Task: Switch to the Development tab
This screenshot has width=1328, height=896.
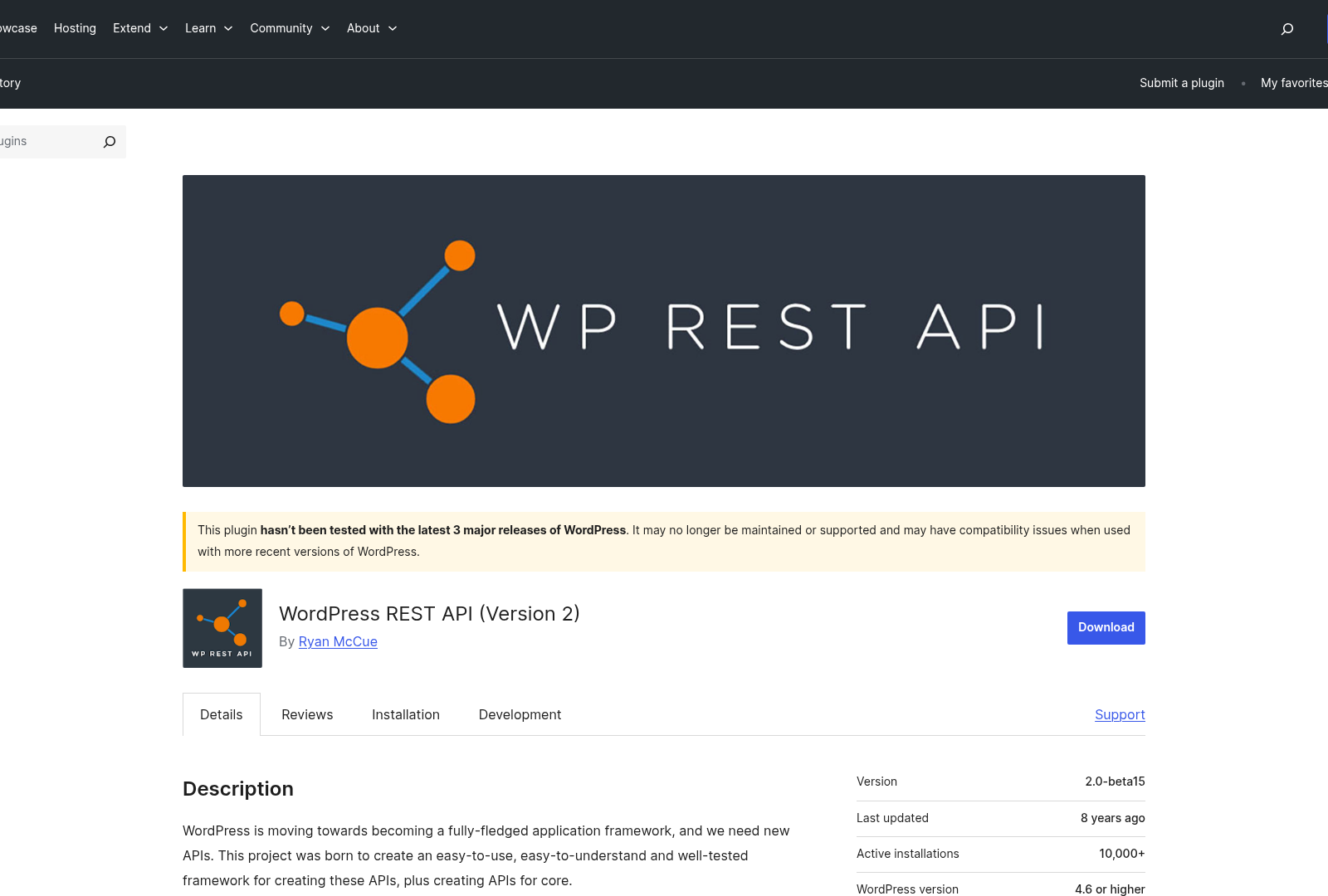Action: (x=520, y=714)
